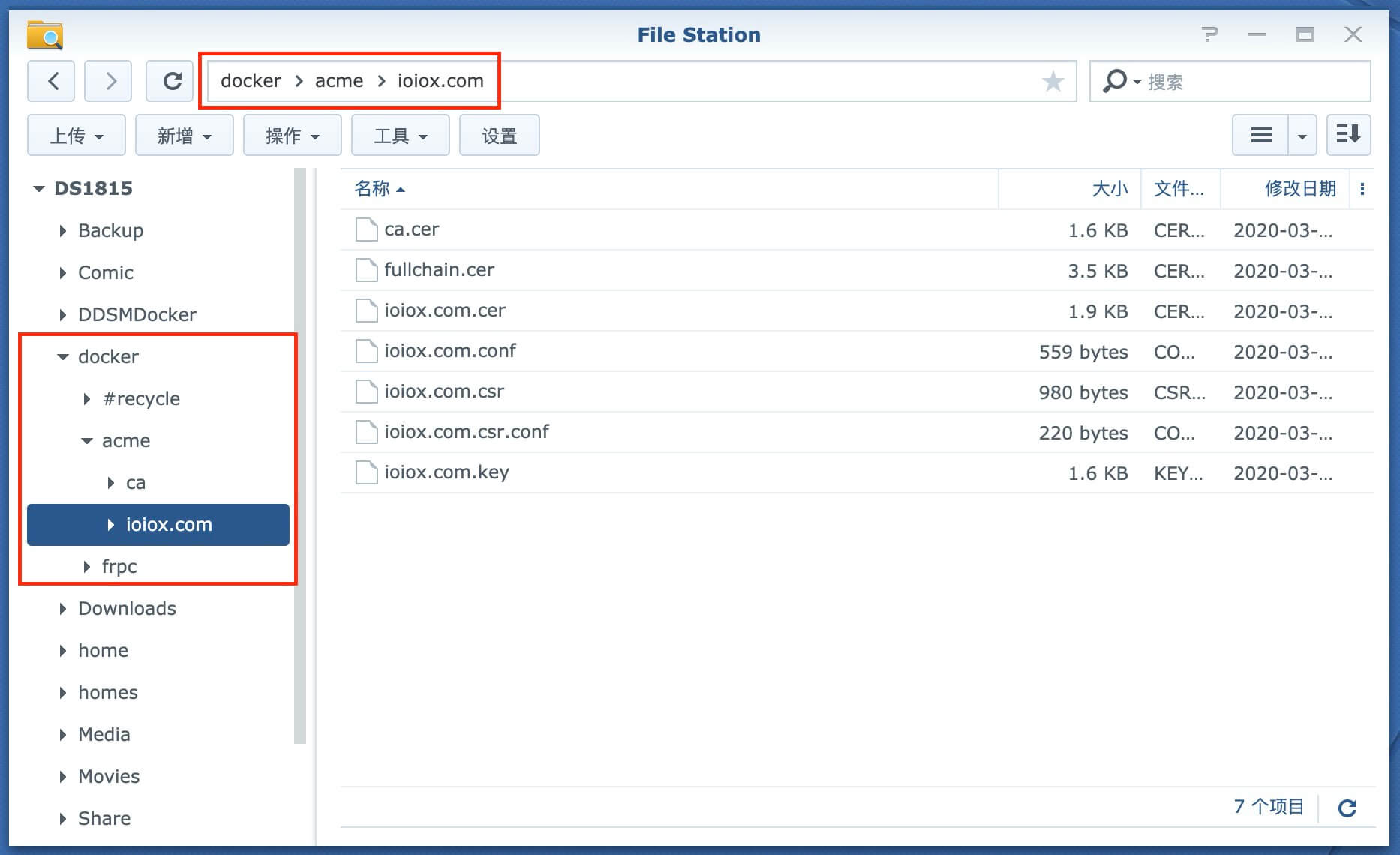Screen dimensions: 1400x855
Task: Switch to list view mode icon
Action: click(1261, 136)
